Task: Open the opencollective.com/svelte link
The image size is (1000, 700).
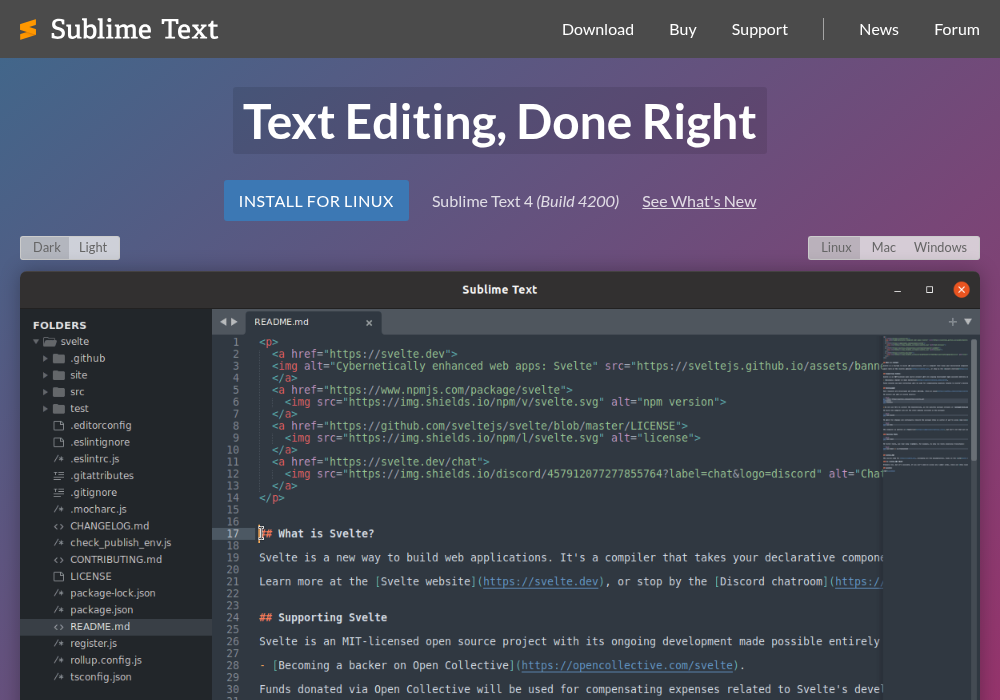Action: click(x=627, y=665)
